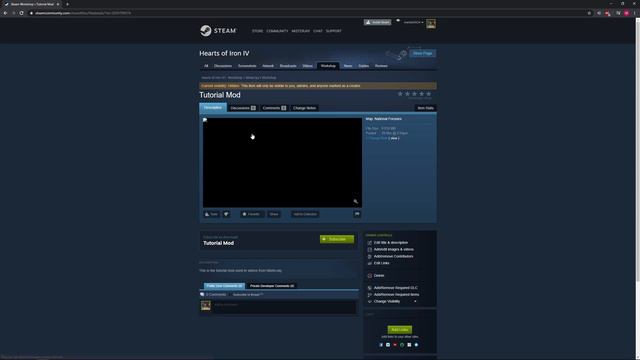Switch to the All hub tab
The width and height of the screenshot is (640, 360).
206,66
